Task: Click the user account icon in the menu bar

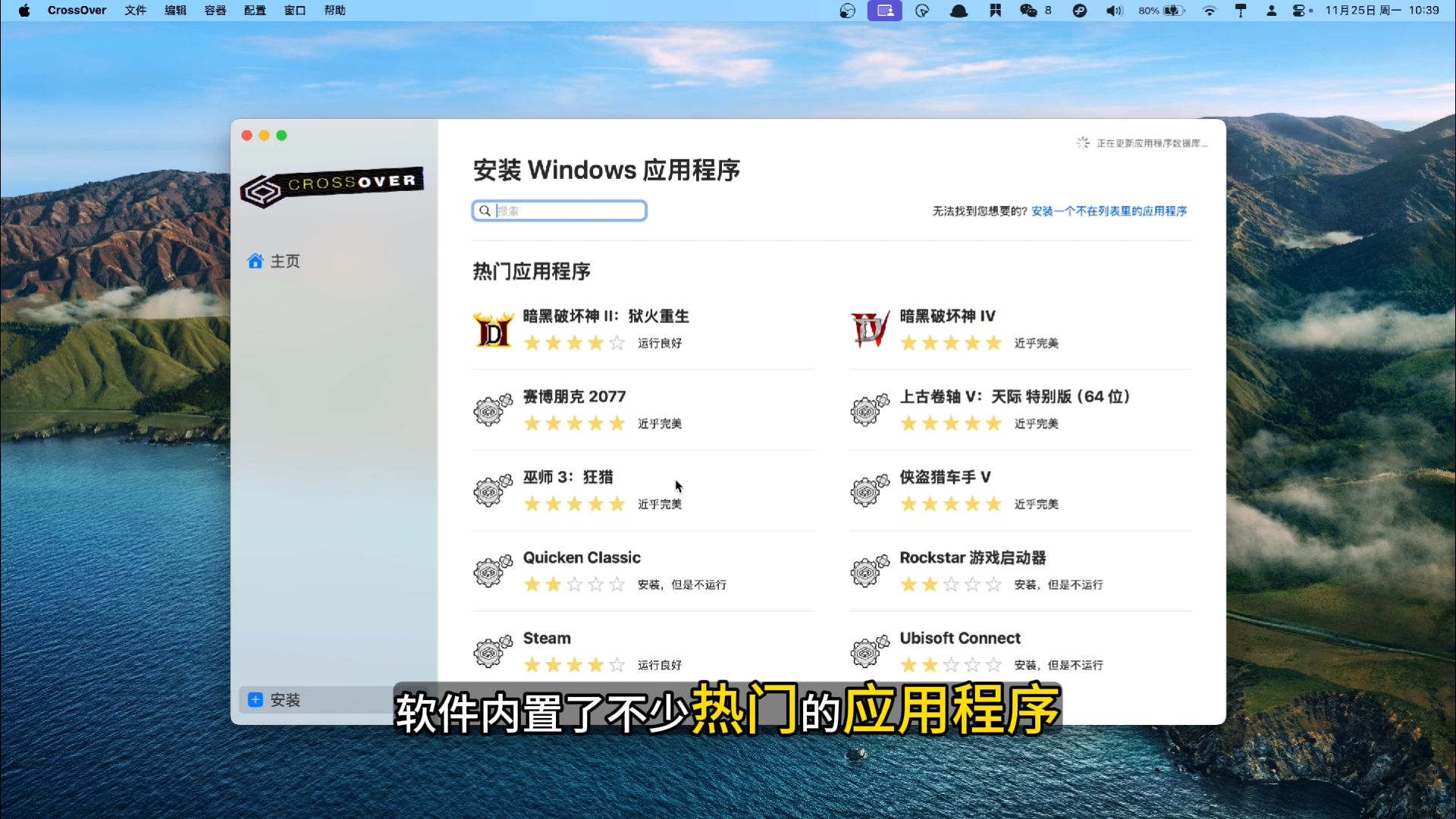Action: pos(1272,11)
